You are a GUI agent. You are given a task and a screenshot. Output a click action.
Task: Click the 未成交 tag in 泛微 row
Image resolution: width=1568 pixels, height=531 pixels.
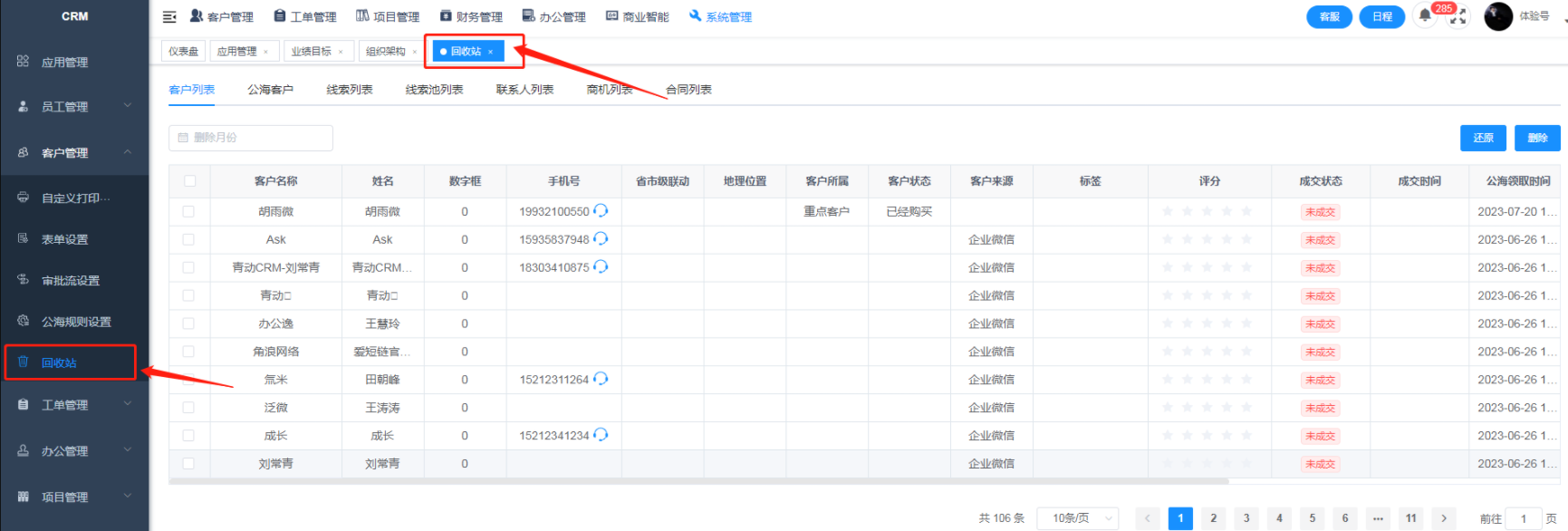click(x=1320, y=408)
